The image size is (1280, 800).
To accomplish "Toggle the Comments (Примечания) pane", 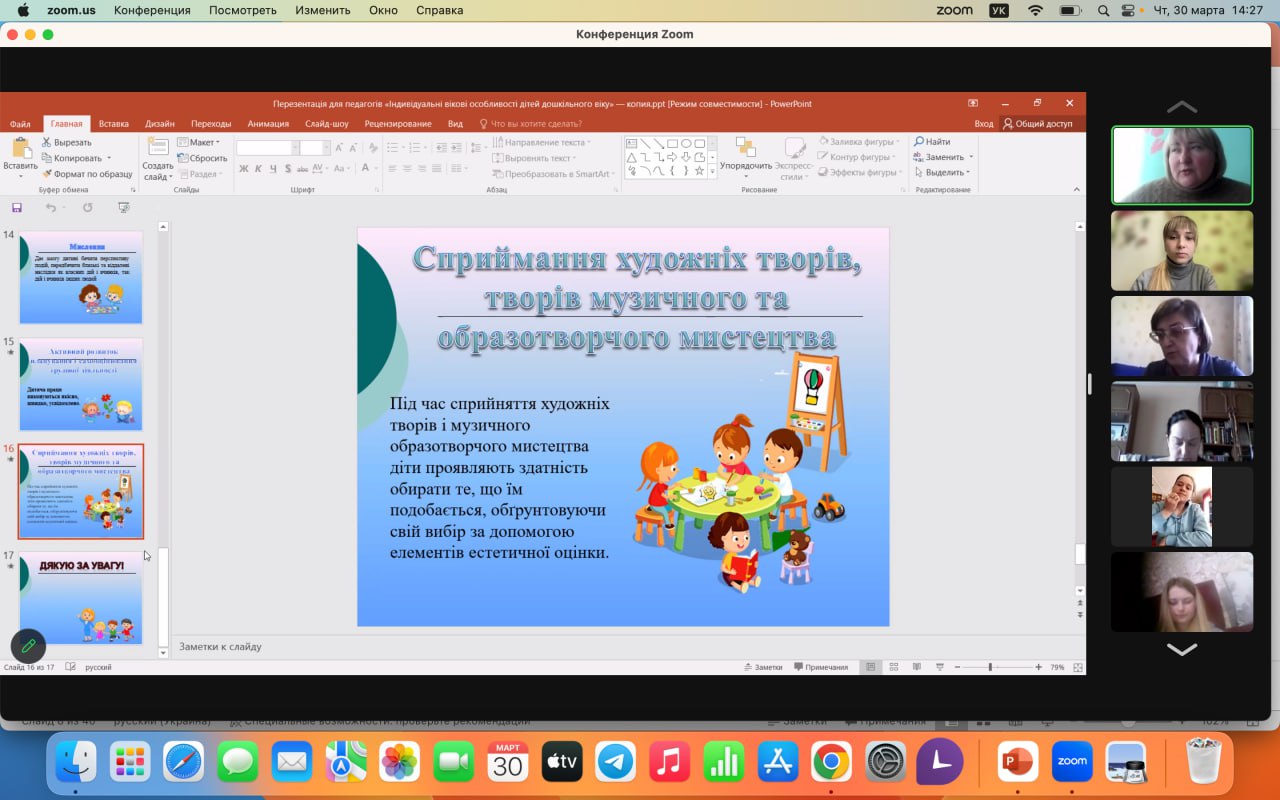I will [x=820, y=667].
